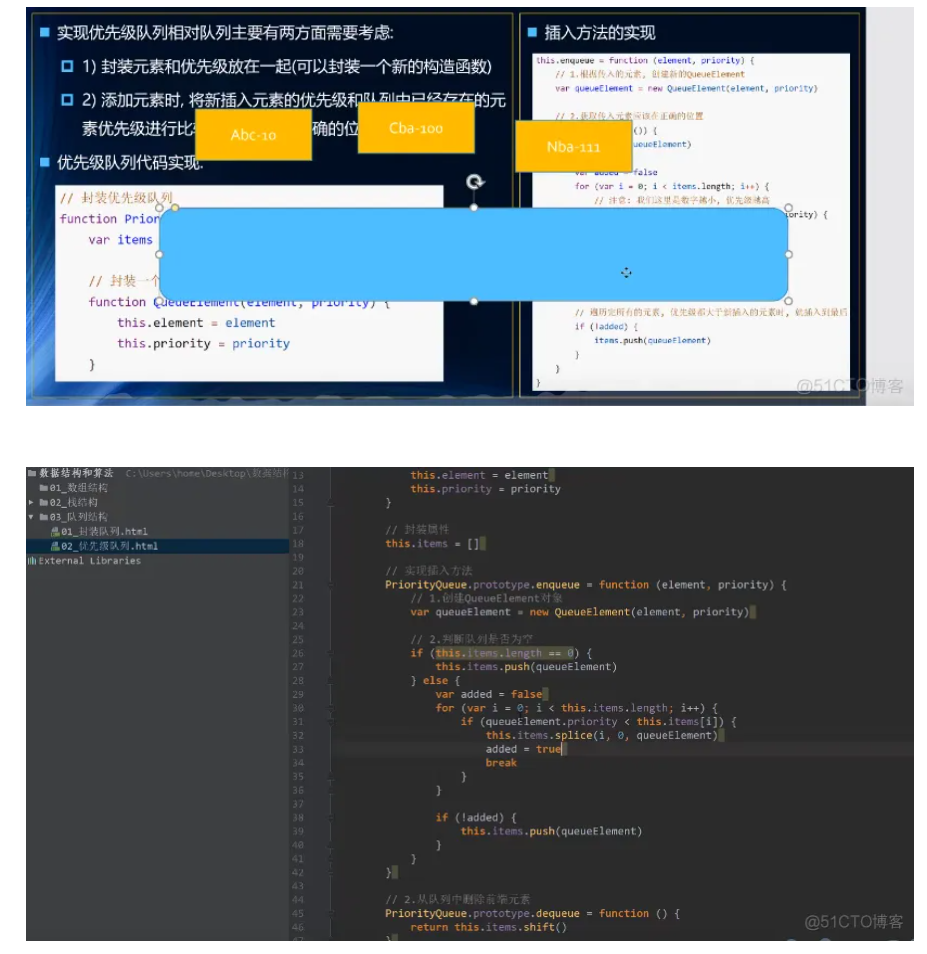Screen dimensions: 927x954
Task: Select the orange Abc-10 box
Action: 254,134
